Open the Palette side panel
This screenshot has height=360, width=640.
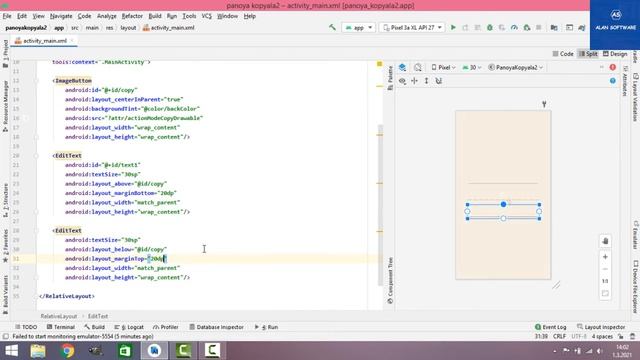(x=390, y=78)
